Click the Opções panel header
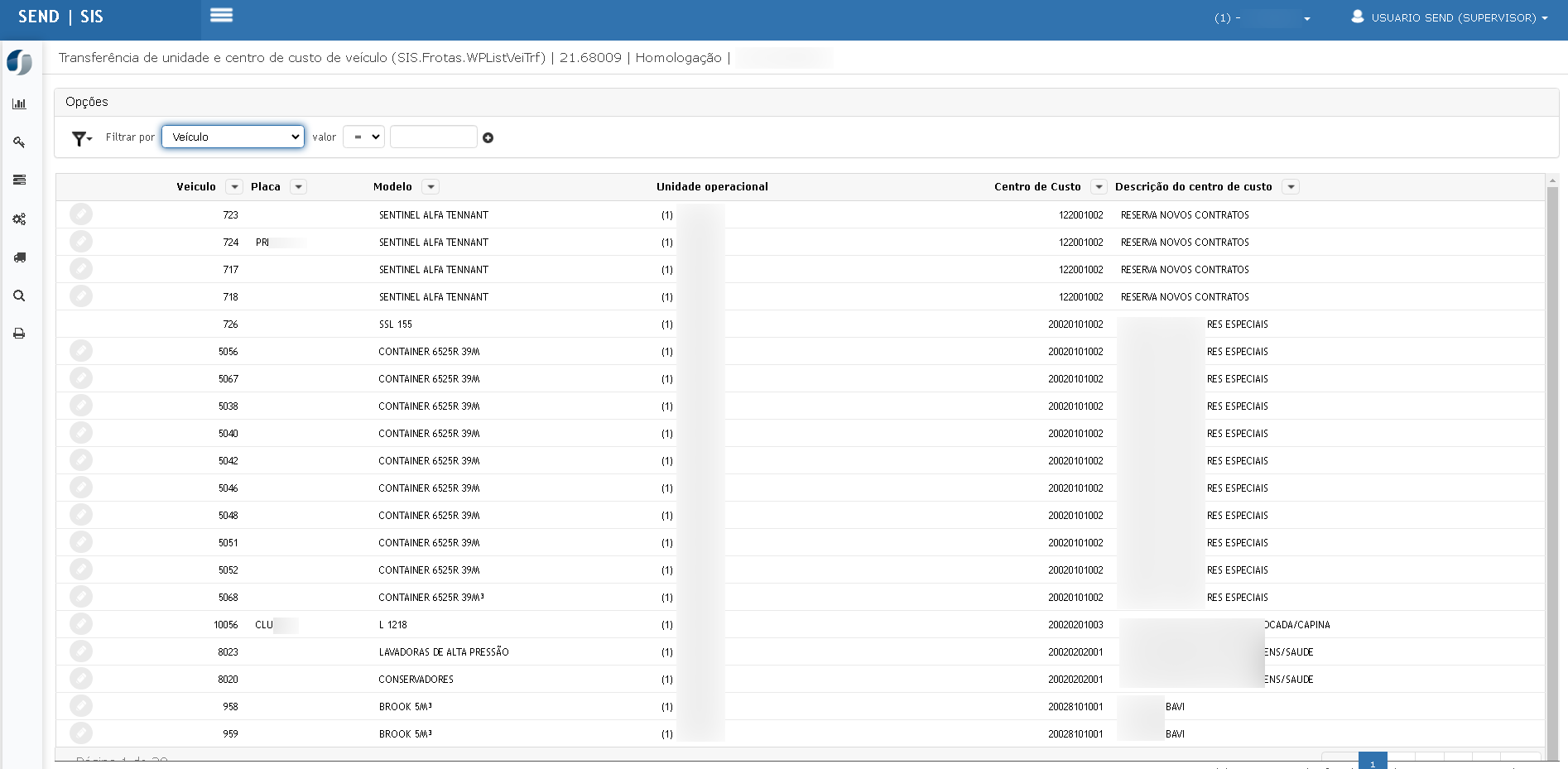Screen dimensions: 1568x769 [806, 102]
